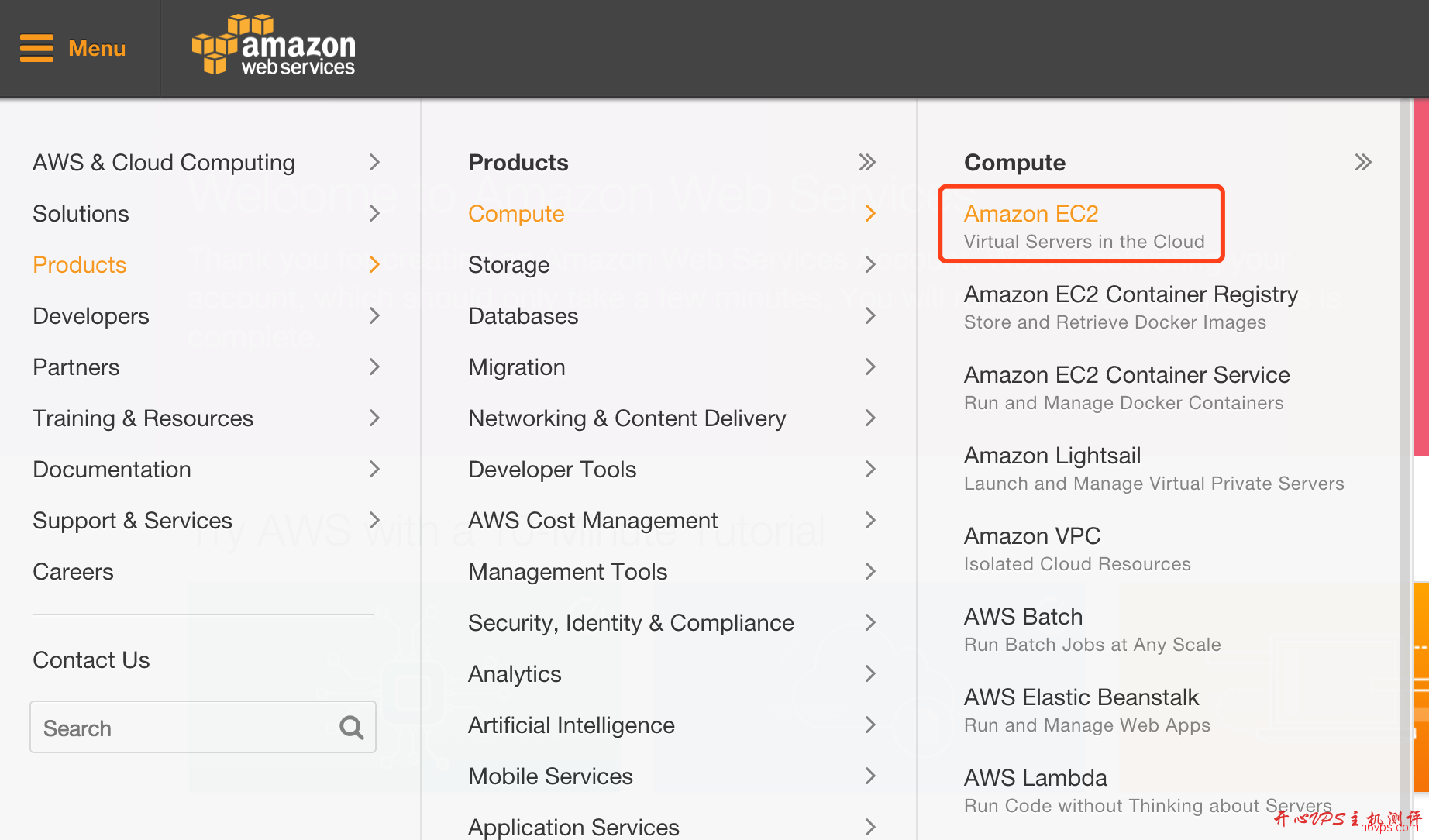Click the double-chevron beside Products header
The height and width of the screenshot is (840, 1429).
tap(868, 162)
